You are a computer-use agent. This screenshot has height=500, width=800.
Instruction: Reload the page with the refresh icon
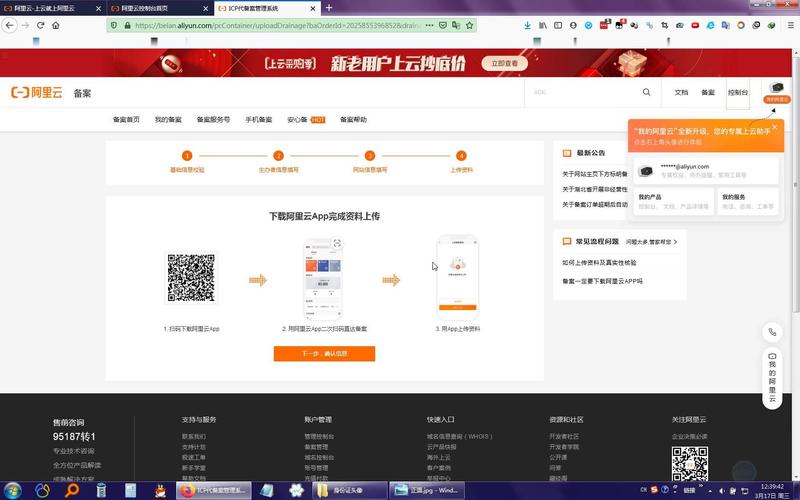[x=40, y=25]
